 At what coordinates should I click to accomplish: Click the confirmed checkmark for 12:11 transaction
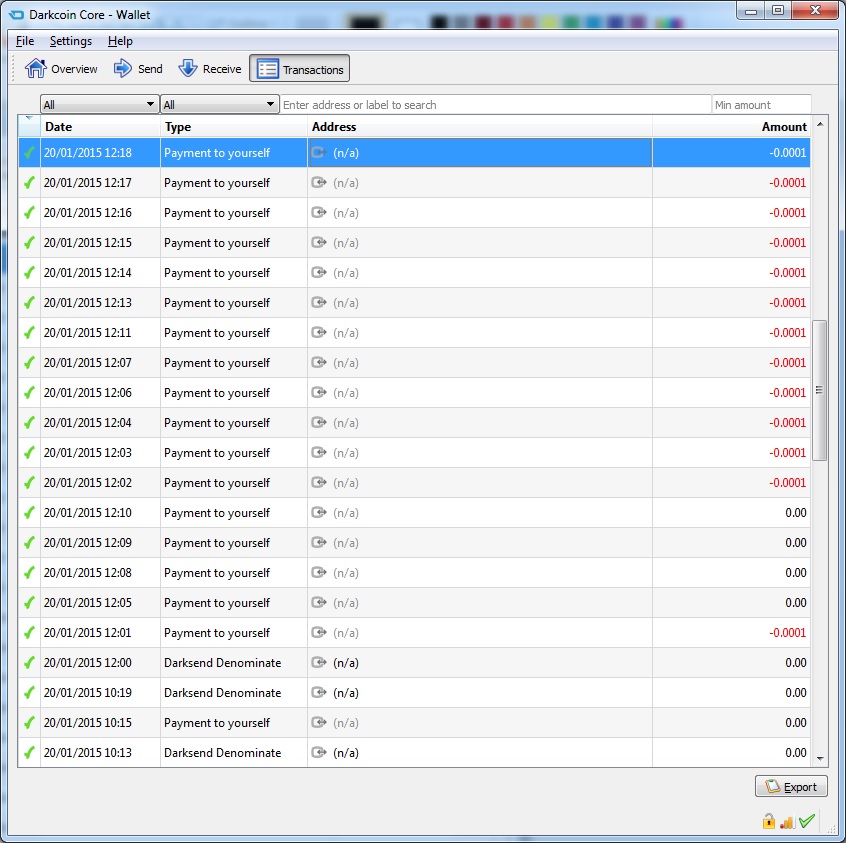pos(30,333)
